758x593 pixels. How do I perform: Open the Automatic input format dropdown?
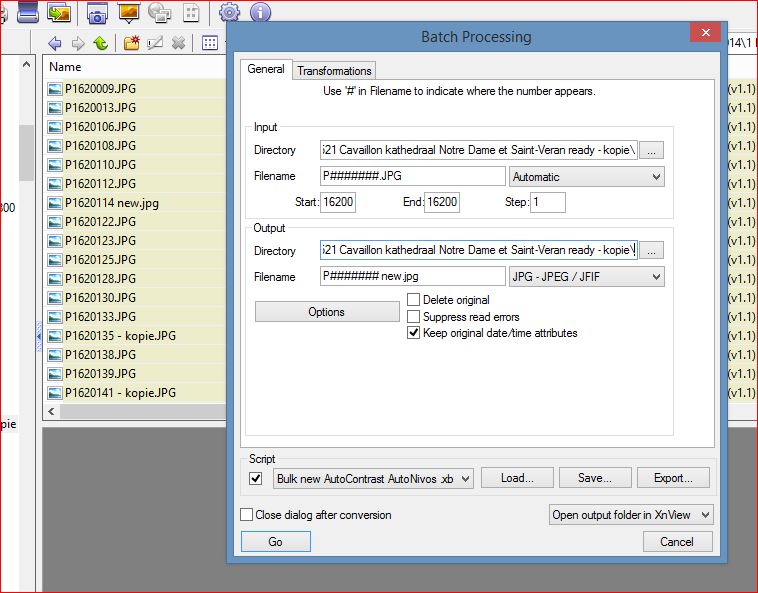click(586, 177)
